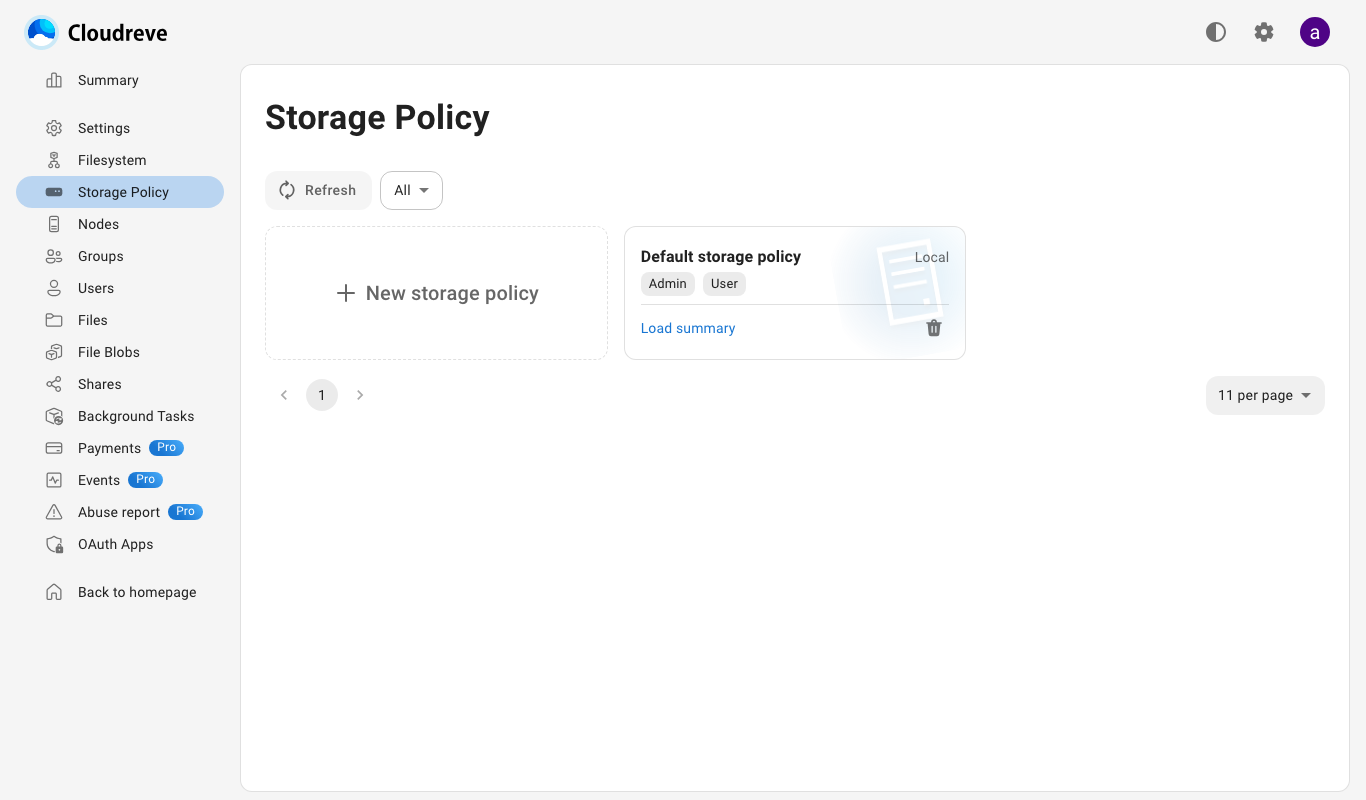Viewport: 1366px width, 800px height.
Task: Click the Events activity icon
Action: click(x=54, y=480)
